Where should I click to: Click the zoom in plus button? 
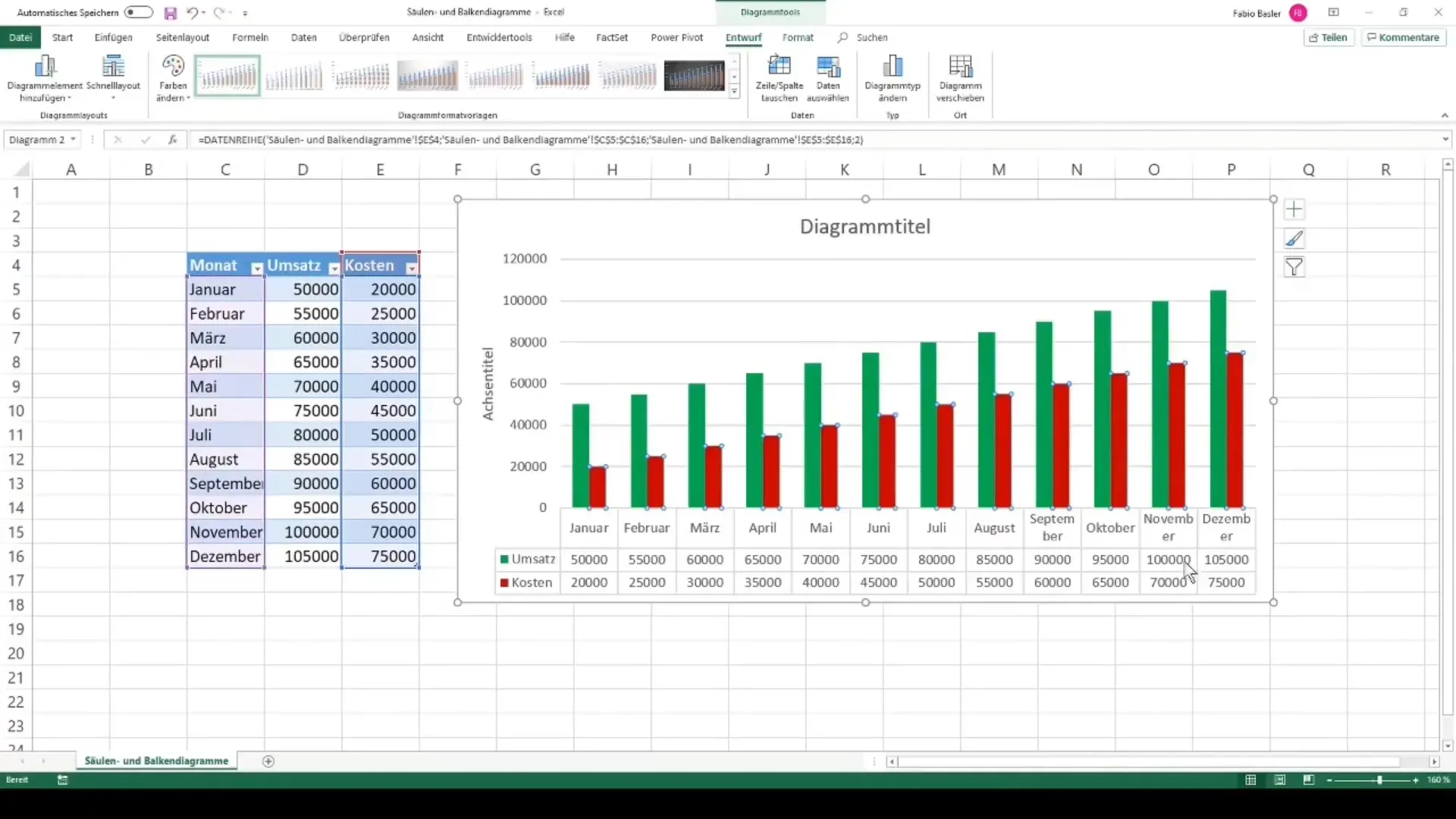1416,780
